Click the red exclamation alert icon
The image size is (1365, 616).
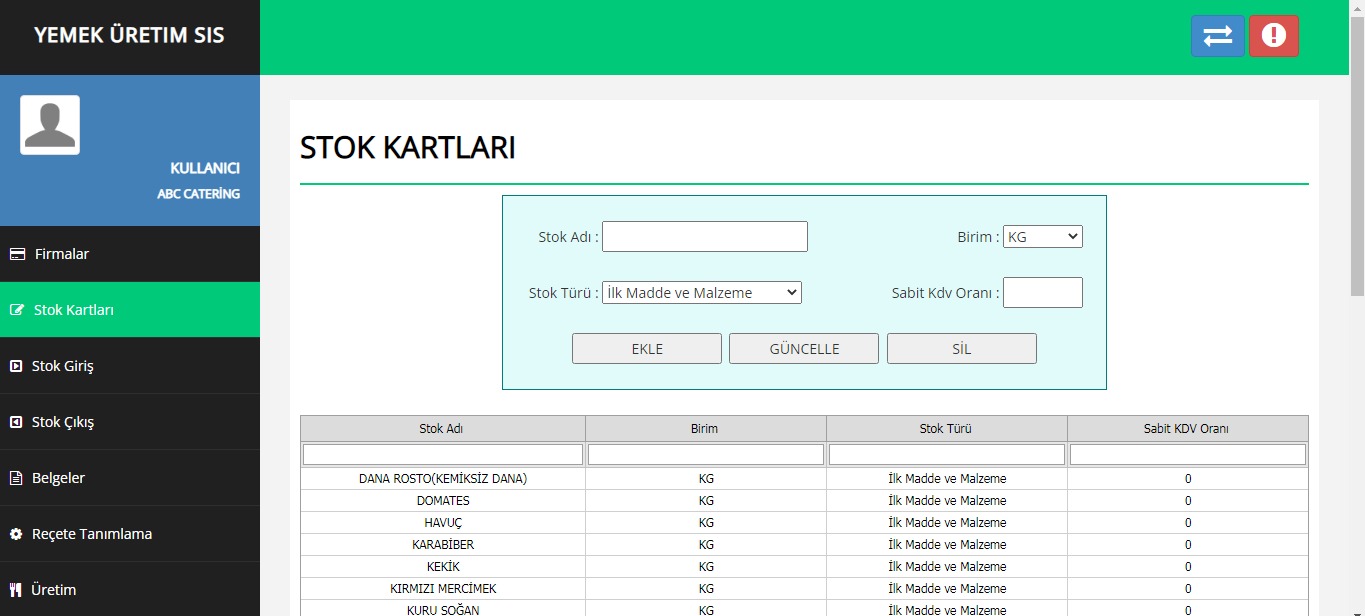click(1273, 36)
